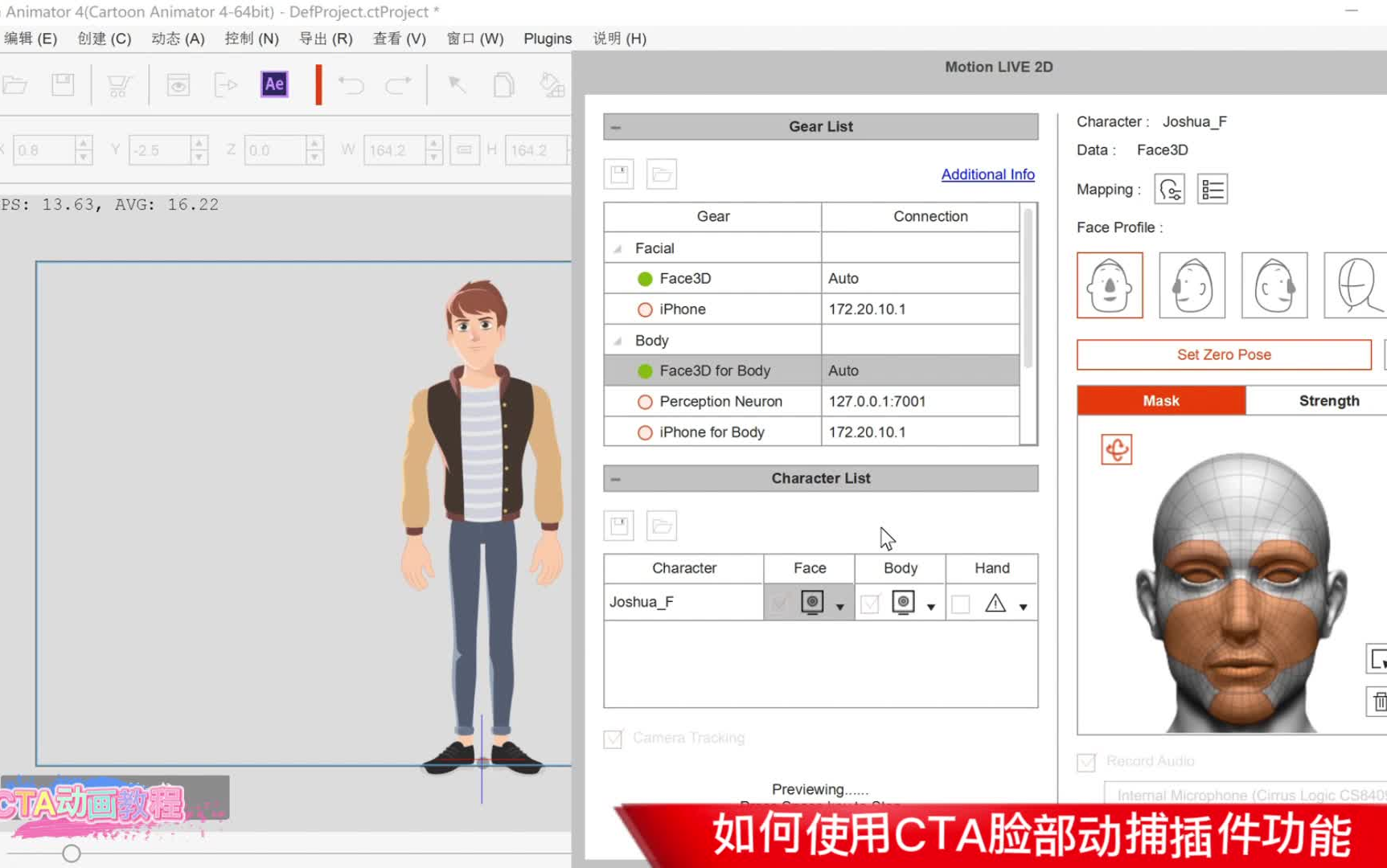Click the copy document toolbar icon

click(503, 84)
